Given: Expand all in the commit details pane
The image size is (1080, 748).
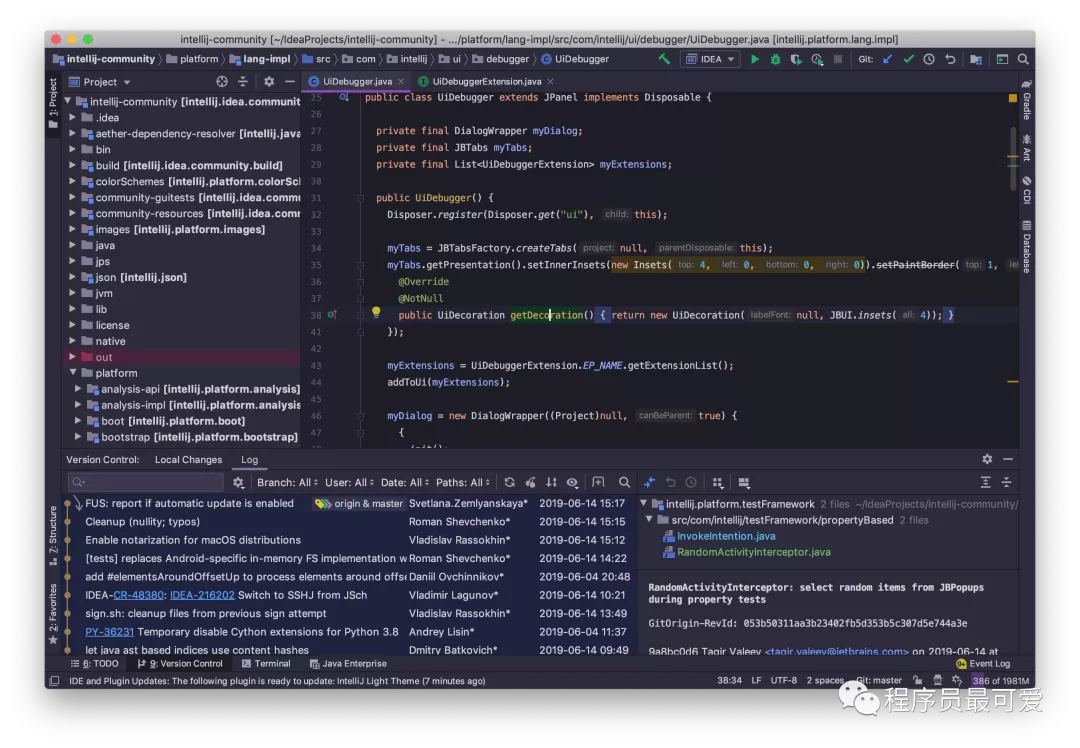Looking at the screenshot, I should tap(986, 483).
